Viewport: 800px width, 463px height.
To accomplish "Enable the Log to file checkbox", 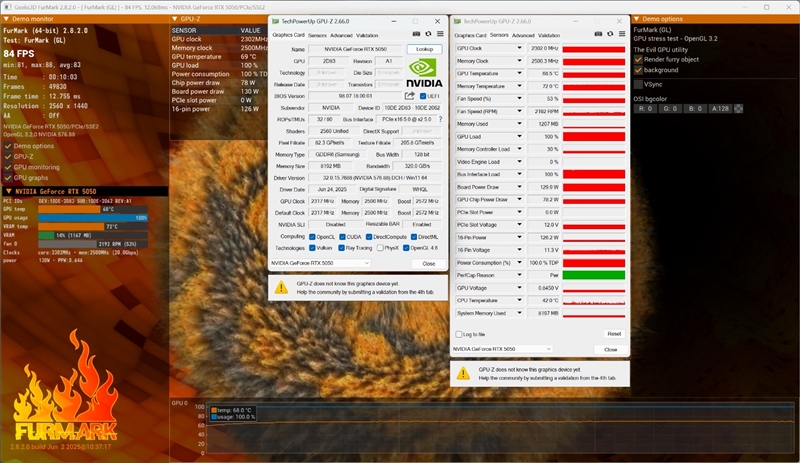I will [x=459, y=334].
